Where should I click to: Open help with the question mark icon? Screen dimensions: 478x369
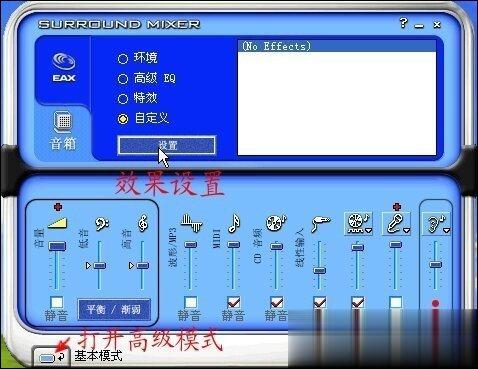pos(403,23)
